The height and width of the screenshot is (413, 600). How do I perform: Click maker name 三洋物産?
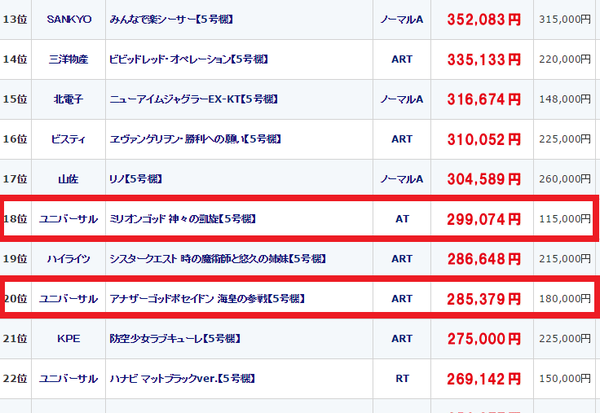click(x=68, y=59)
